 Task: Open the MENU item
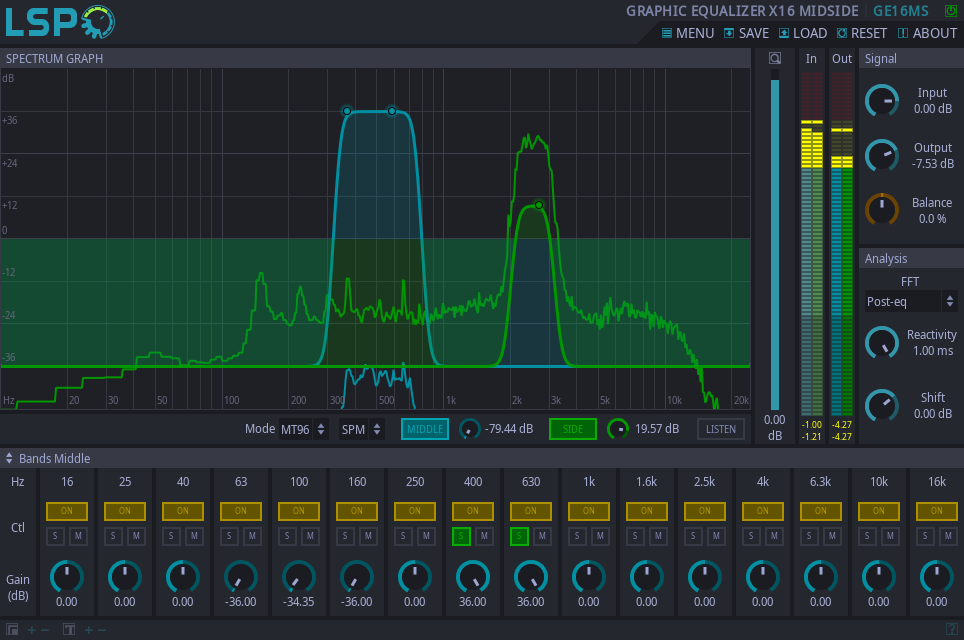coord(688,33)
